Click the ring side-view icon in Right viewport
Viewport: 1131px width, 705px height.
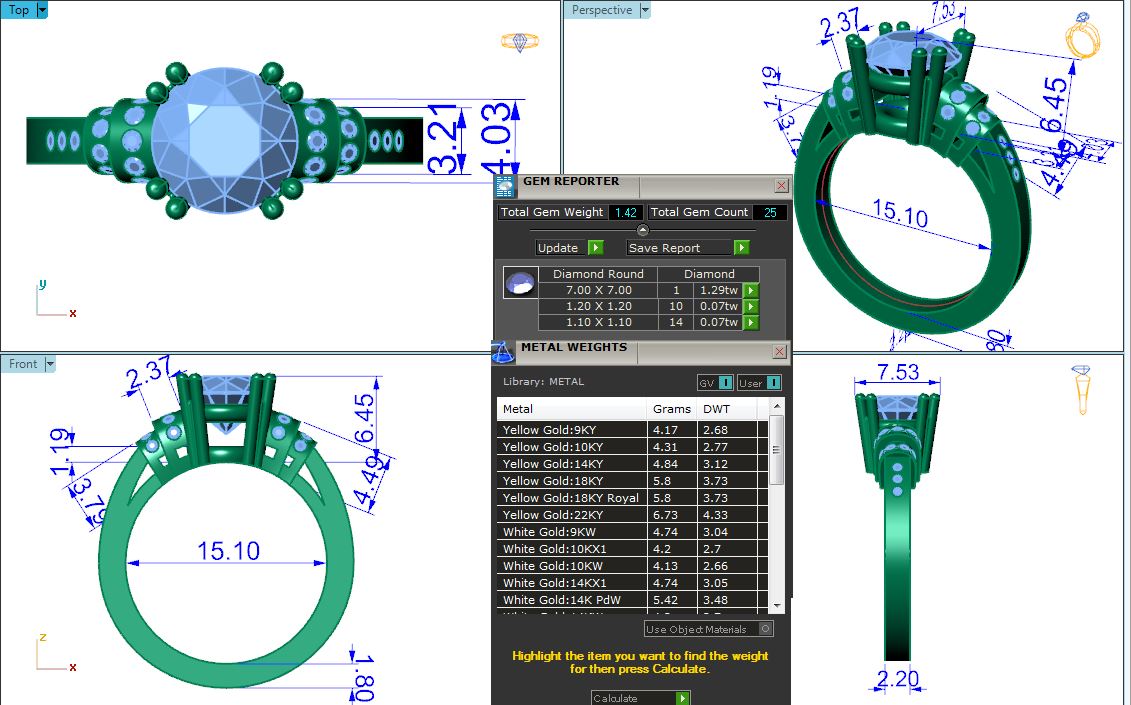1082,389
